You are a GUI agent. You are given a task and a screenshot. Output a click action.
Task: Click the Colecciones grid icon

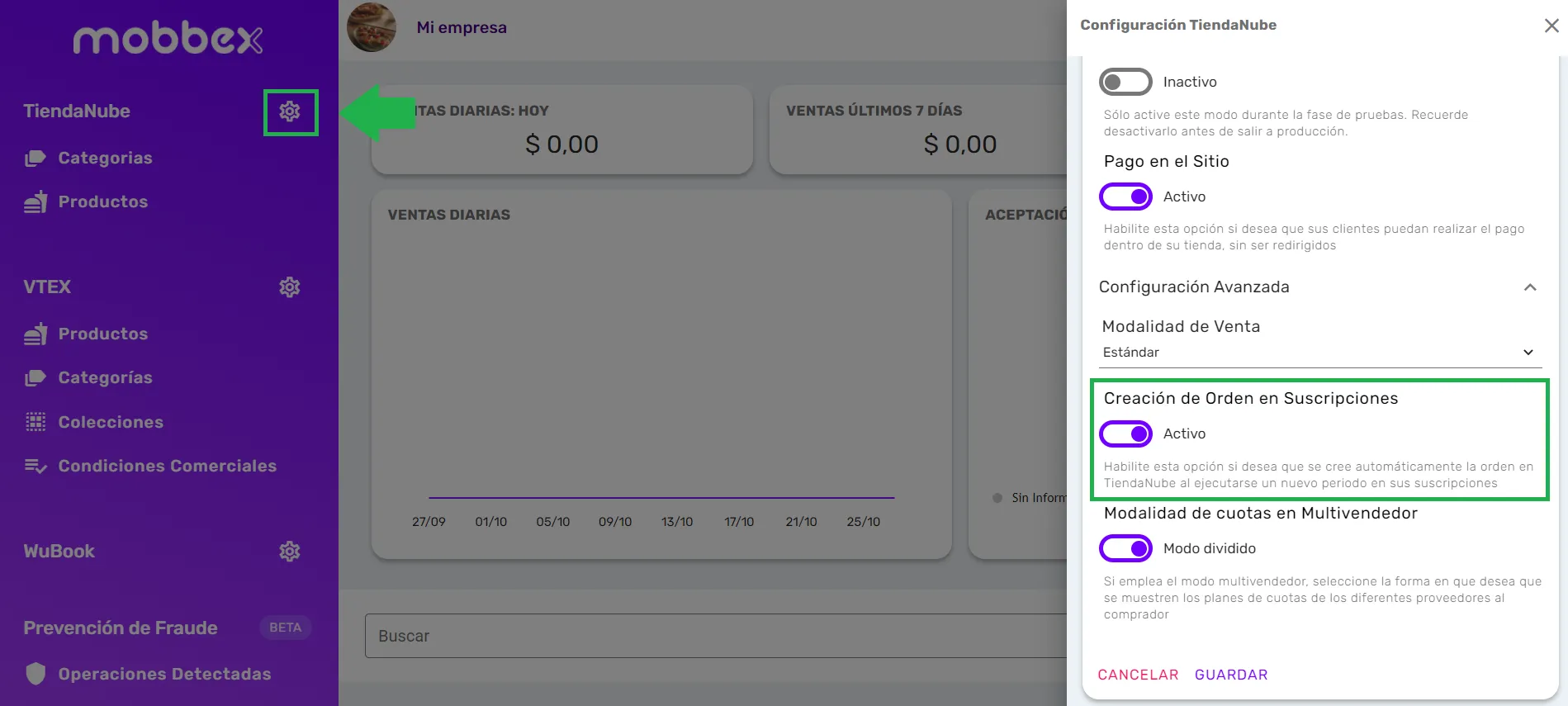coord(36,422)
